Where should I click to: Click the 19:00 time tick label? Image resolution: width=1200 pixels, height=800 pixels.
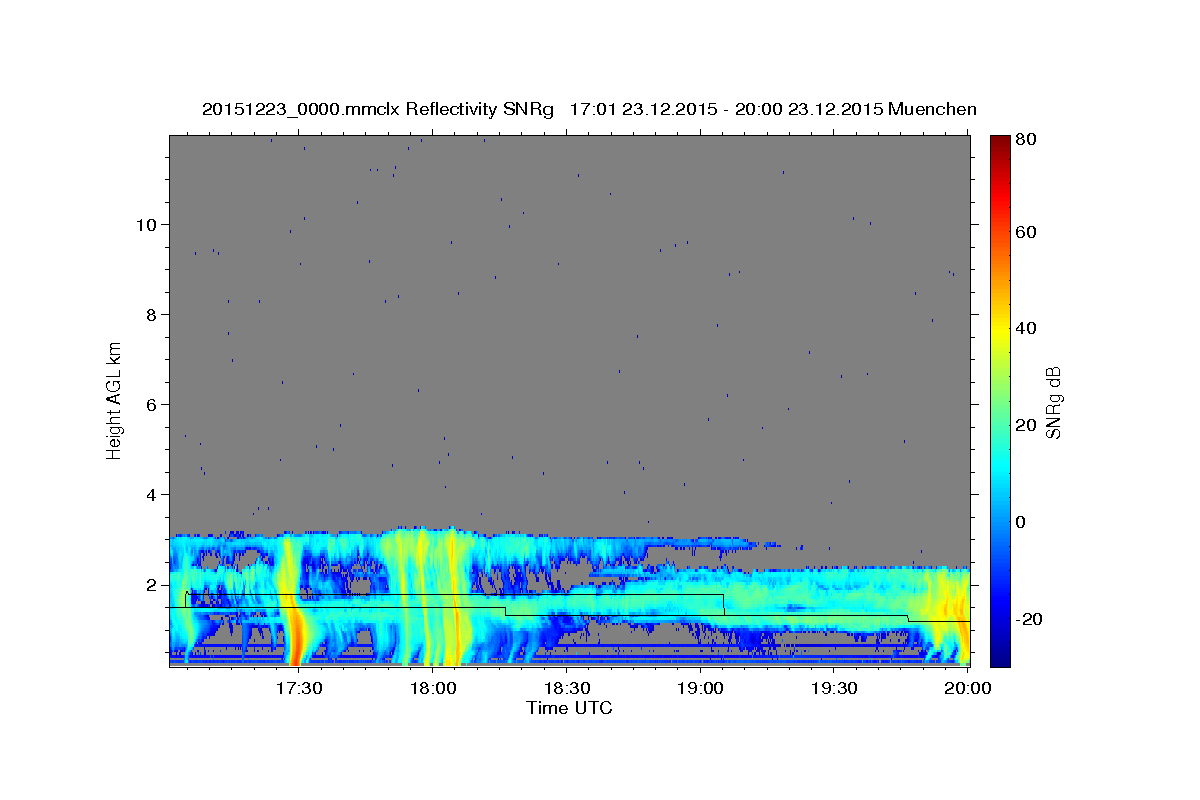click(x=700, y=689)
